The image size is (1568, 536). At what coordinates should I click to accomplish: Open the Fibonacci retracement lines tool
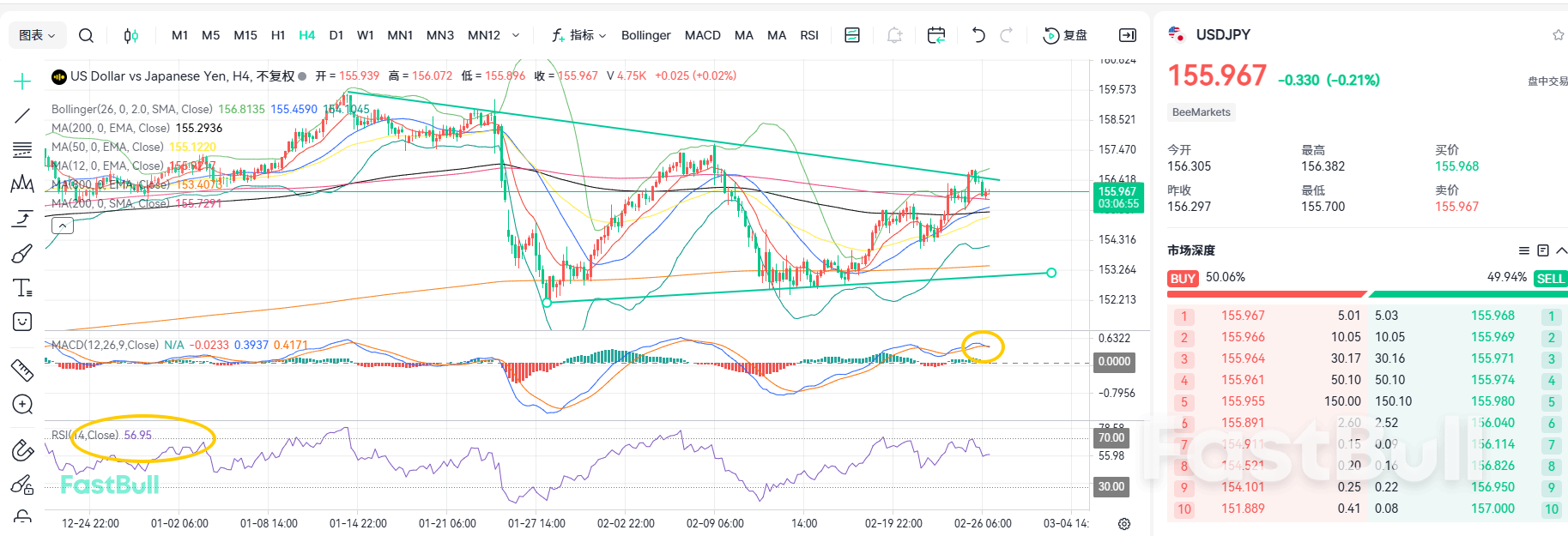pyautogui.click(x=22, y=150)
